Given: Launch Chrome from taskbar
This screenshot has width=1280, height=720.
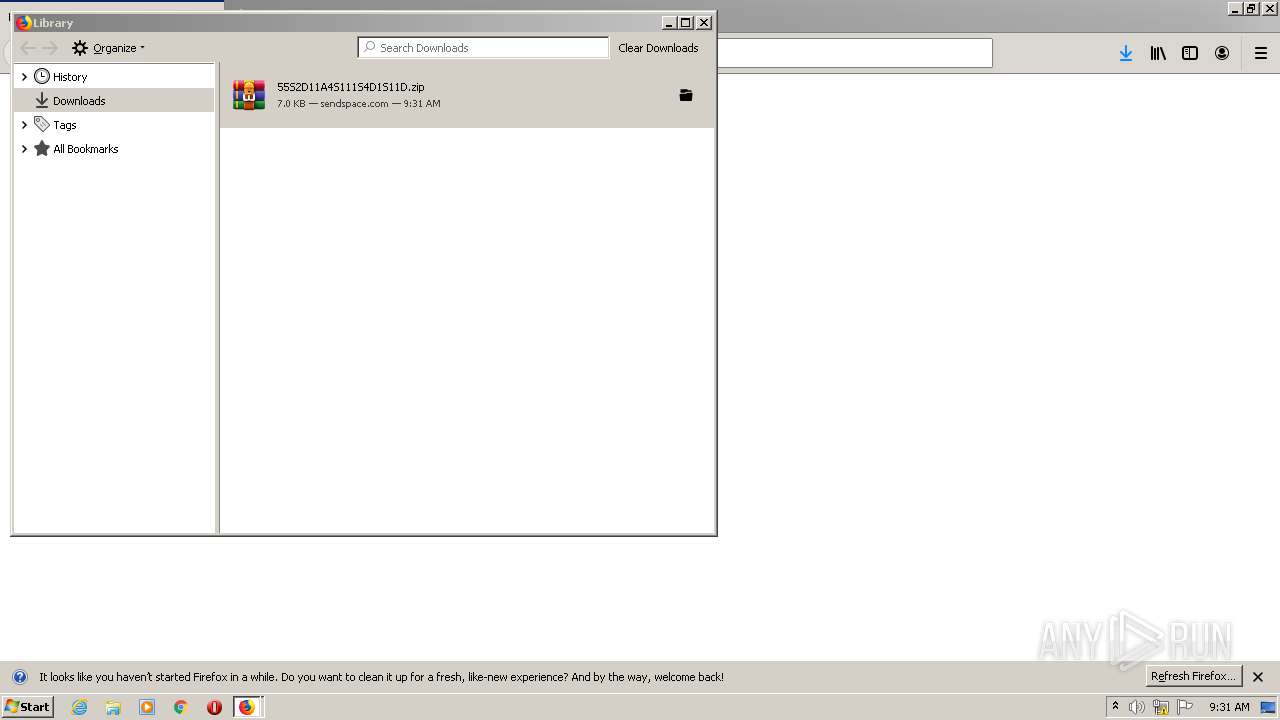Looking at the screenshot, I should (181, 707).
